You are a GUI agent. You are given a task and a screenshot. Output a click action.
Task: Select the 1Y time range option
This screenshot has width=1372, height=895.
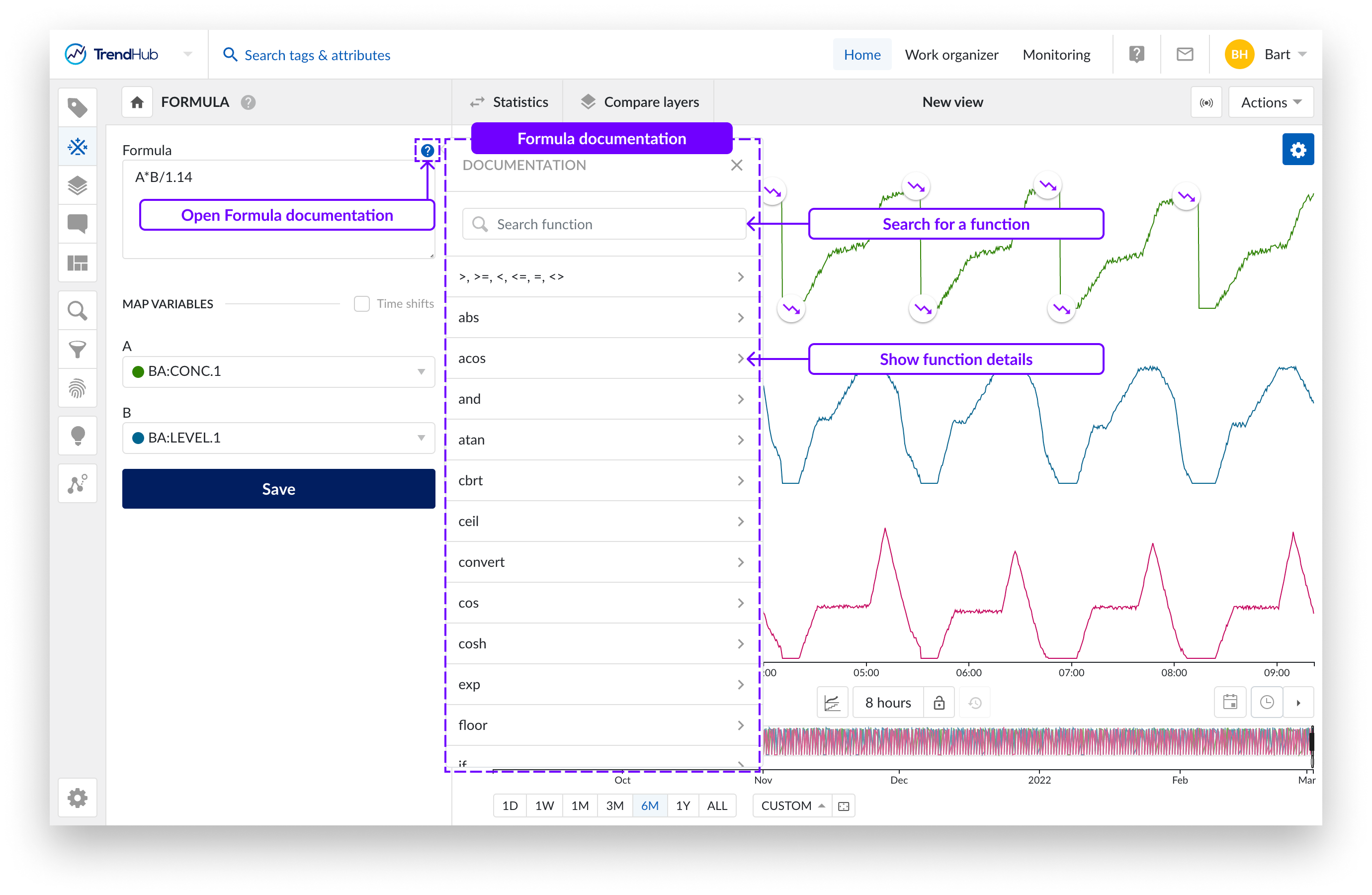(683, 805)
